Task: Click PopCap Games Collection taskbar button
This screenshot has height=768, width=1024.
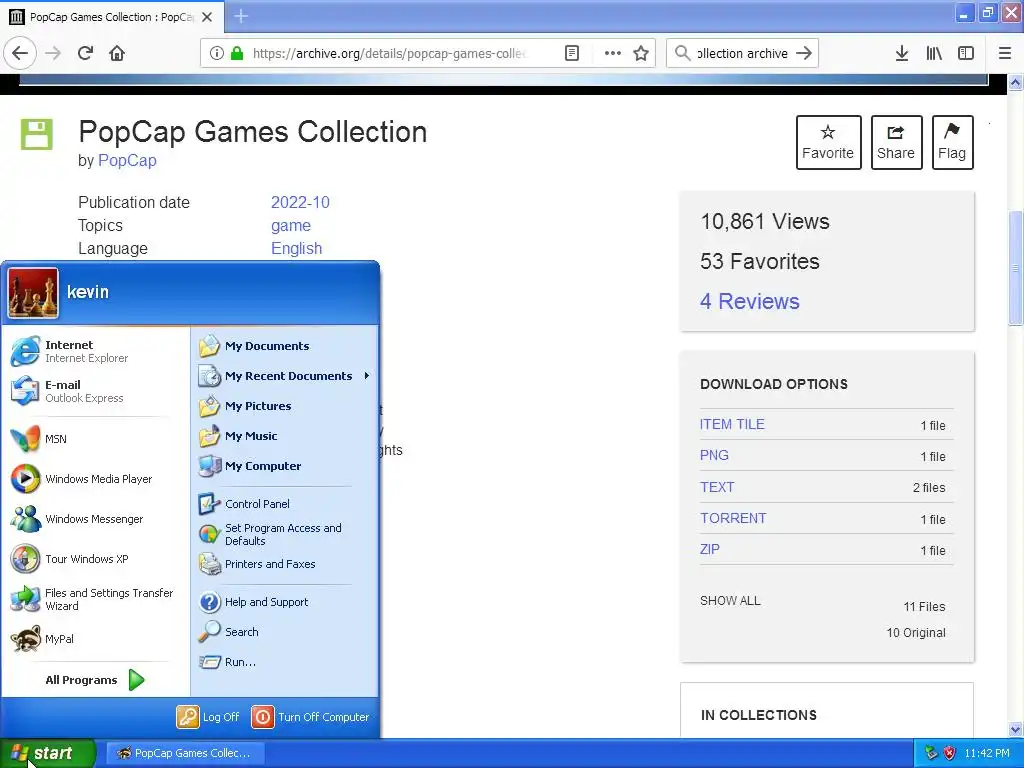Action: 184,754
